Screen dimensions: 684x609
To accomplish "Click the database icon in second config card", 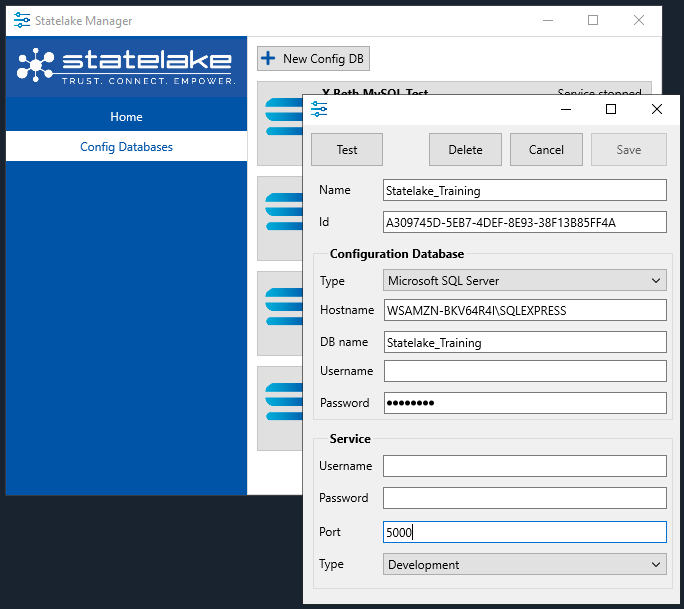I will pos(284,212).
